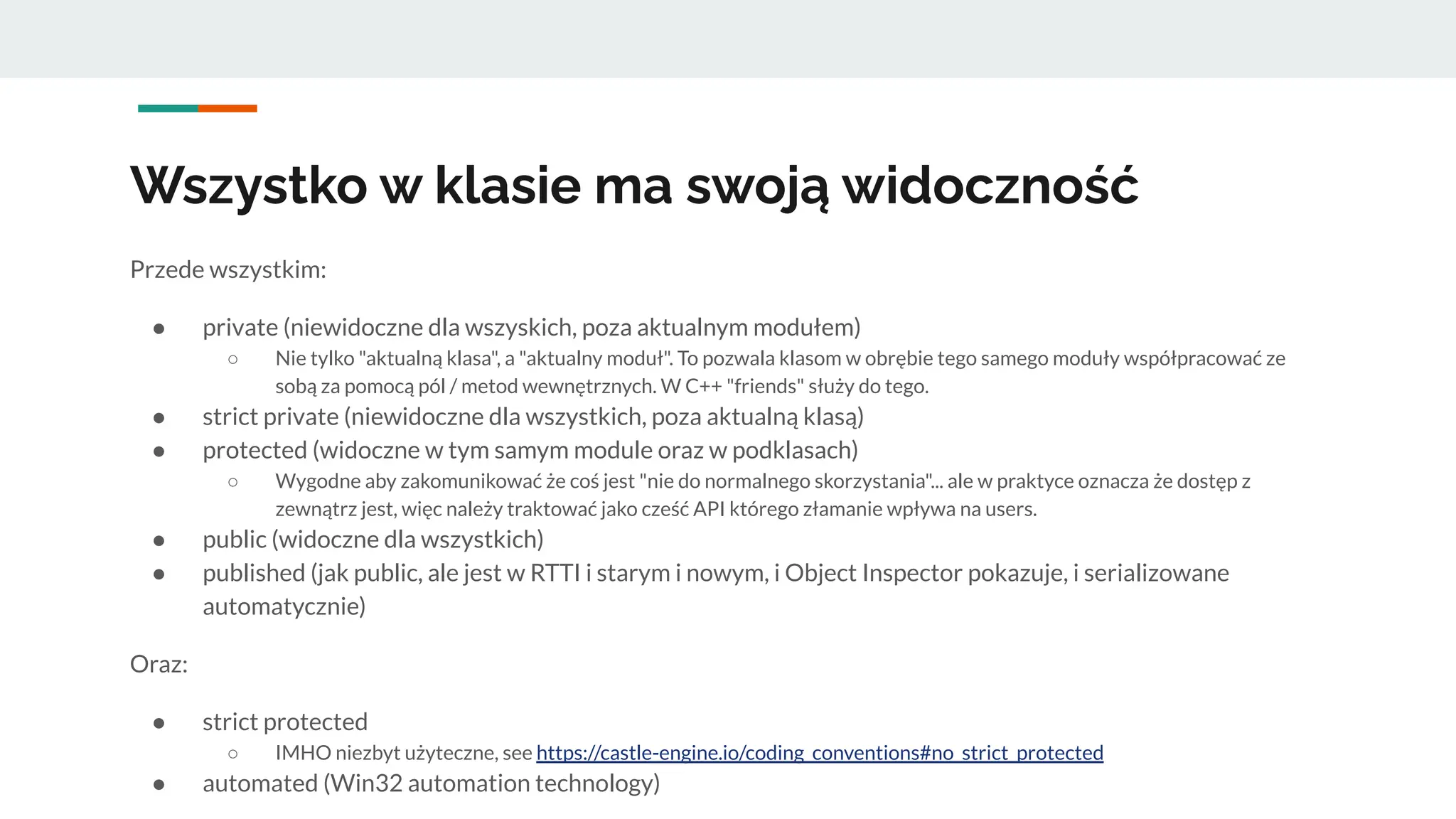Image resolution: width=1456 pixels, height=819 pixels.
Task: Click the "strict protected" bullet
Action: coord(285,722)
